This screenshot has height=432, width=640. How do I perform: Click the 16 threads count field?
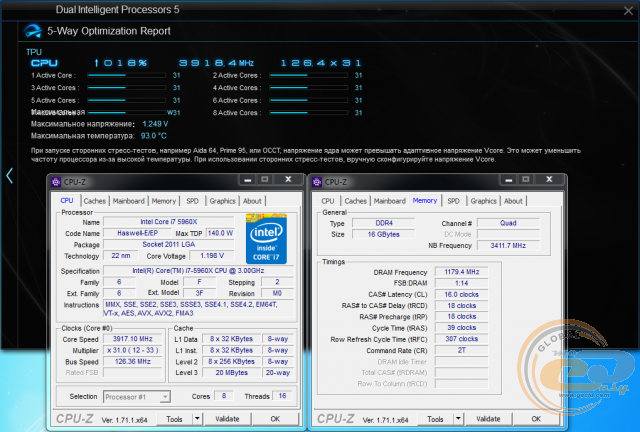point(282,396)
